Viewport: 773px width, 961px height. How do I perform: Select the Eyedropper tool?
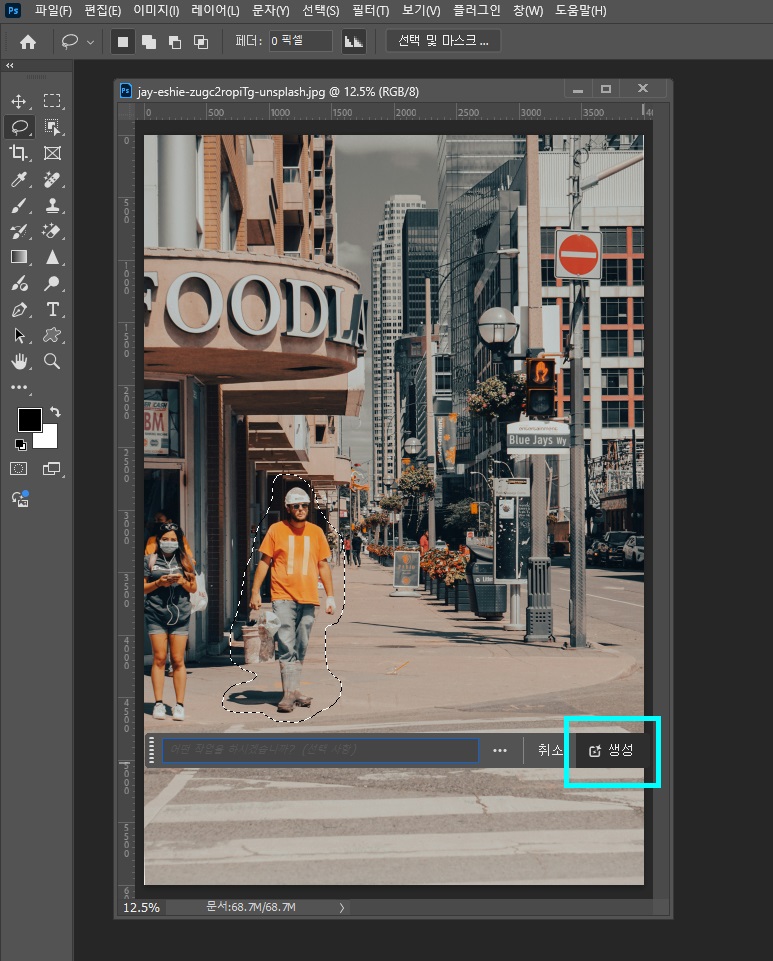tap(19, 179)
